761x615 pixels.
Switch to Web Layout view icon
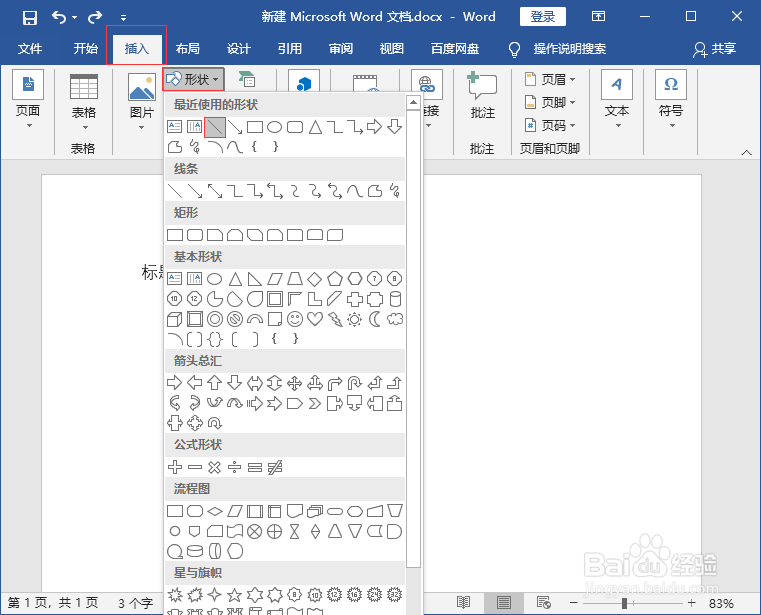(544, 603)
